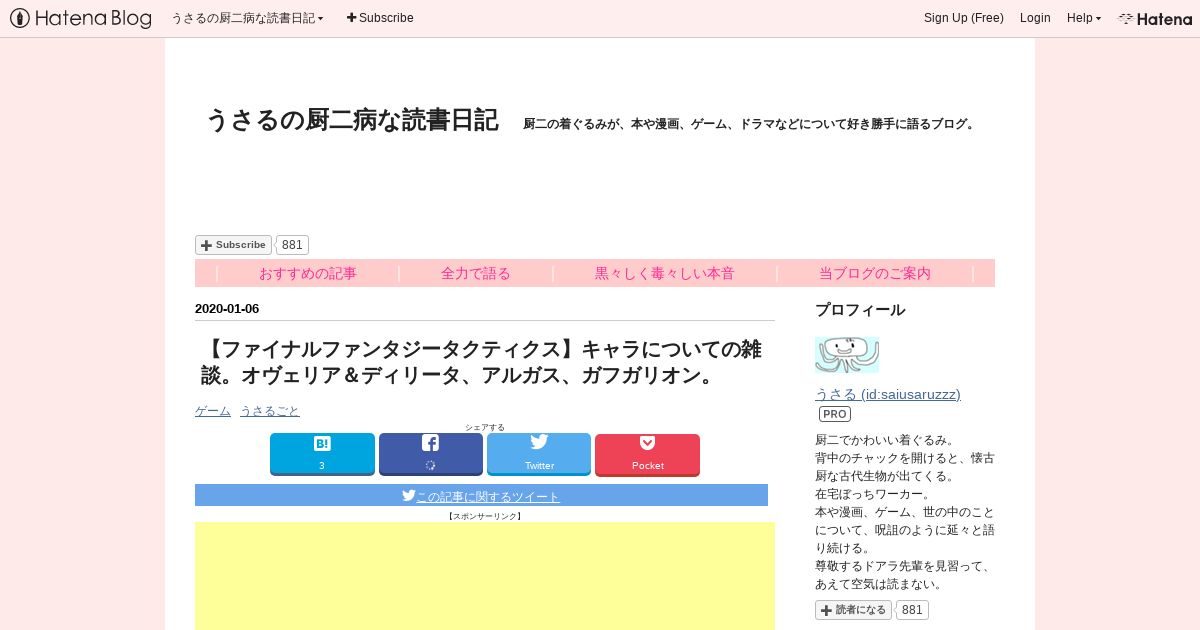Click the 読者になる button

(x=853, y=610)
